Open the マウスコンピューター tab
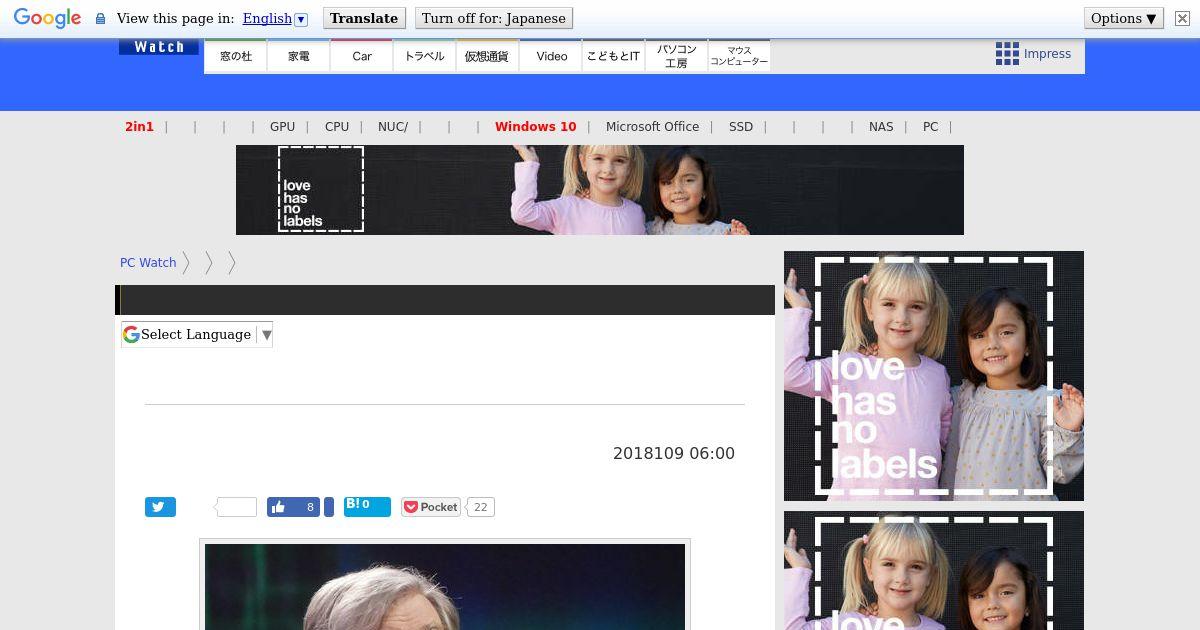The image size is (1200, 630). coord(739,56)
